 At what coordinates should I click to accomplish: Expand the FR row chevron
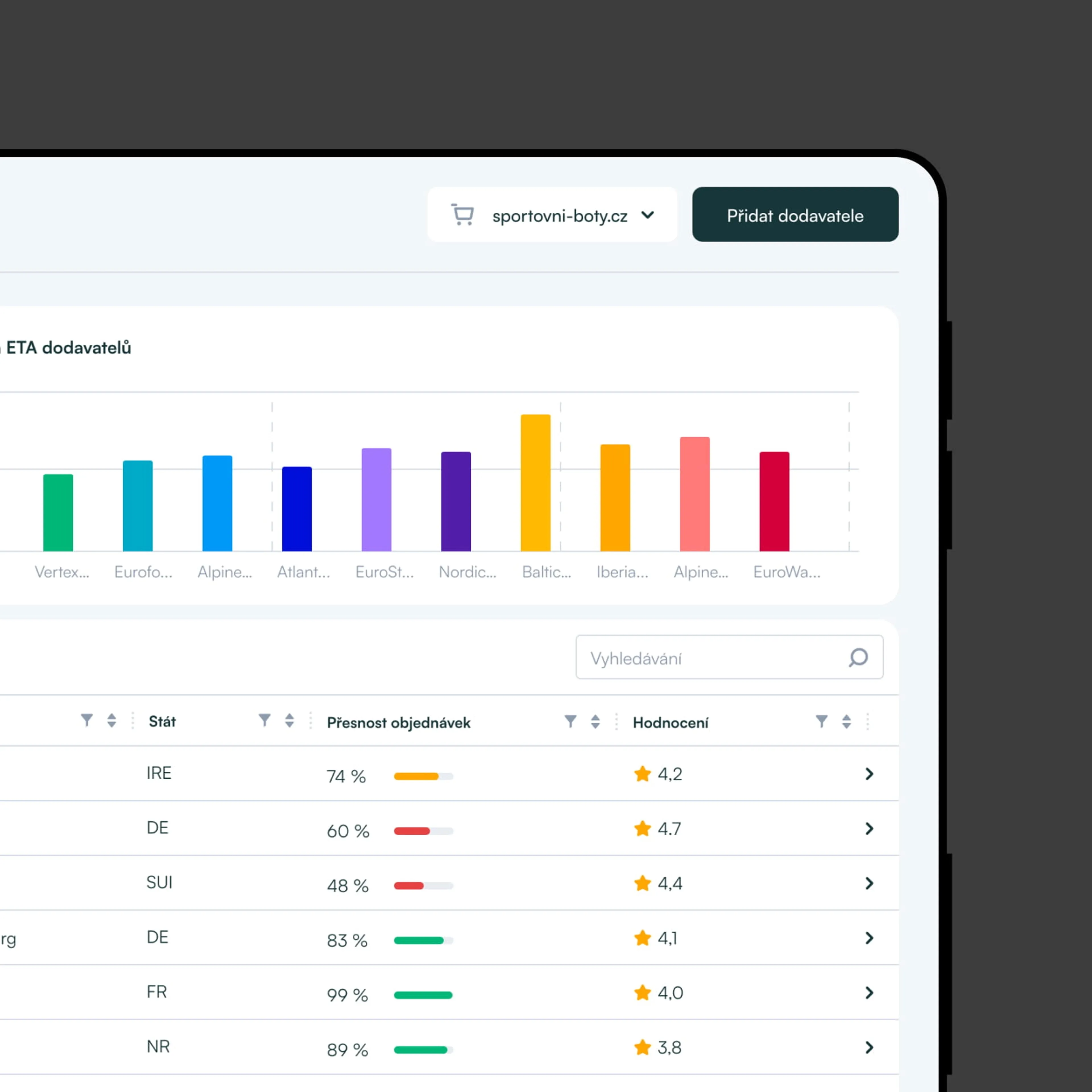pos(869,993)
